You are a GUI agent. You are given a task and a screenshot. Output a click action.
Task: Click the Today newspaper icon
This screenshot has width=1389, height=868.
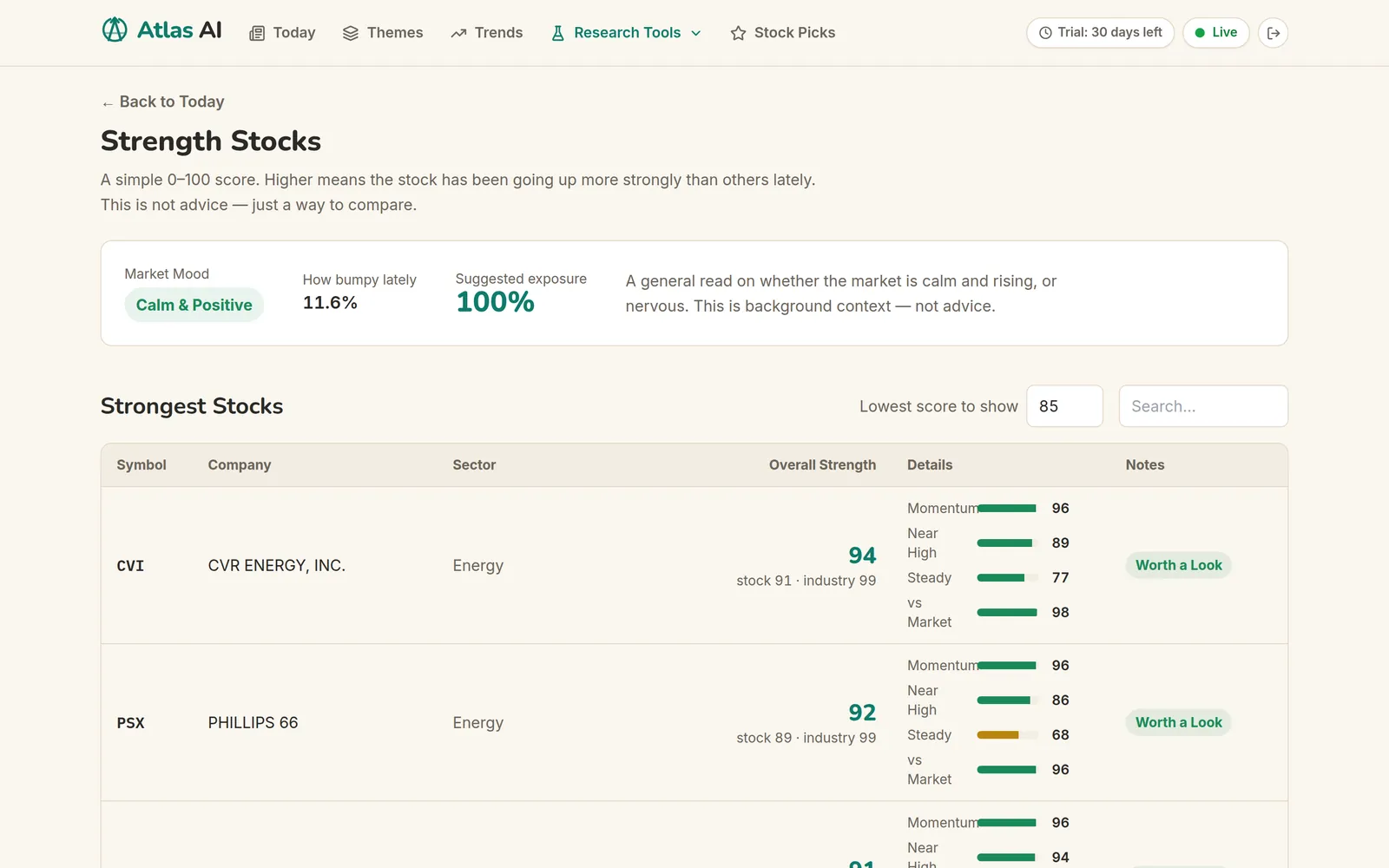coord(257,33)
